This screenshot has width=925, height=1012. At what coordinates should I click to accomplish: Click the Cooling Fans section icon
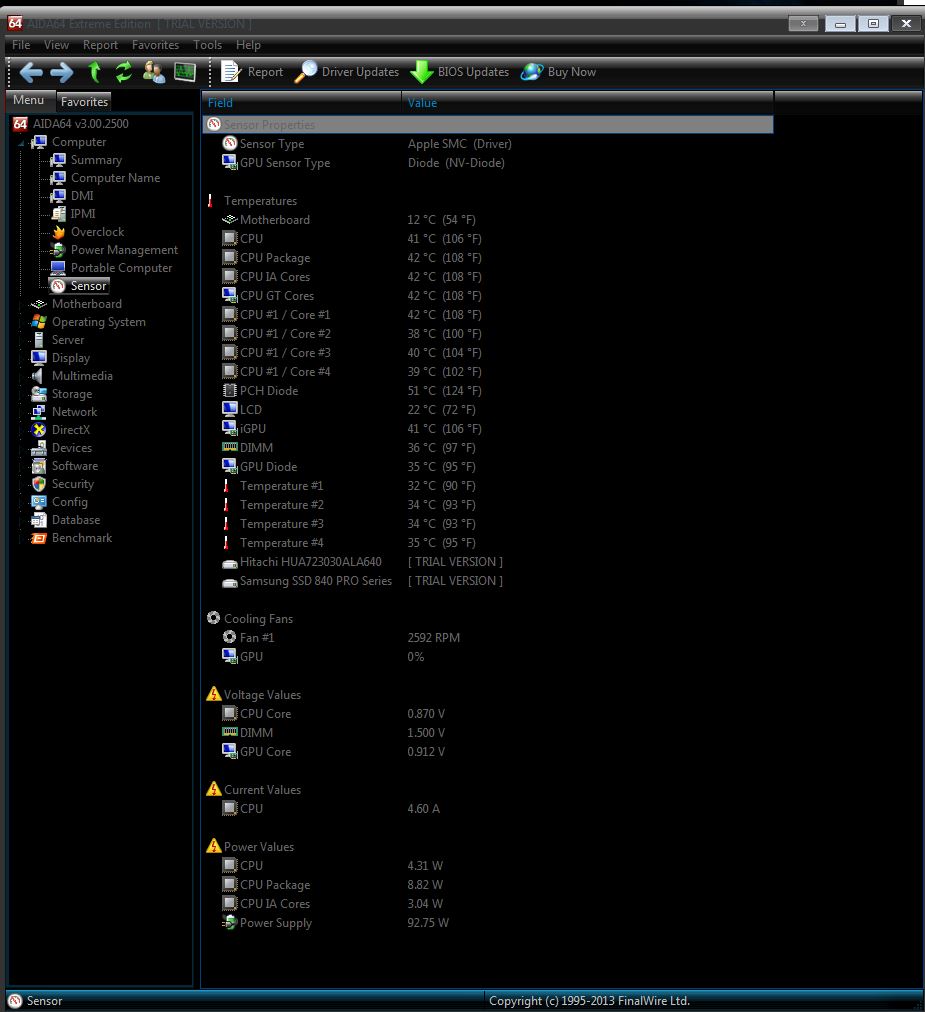[x=214, y=618]
